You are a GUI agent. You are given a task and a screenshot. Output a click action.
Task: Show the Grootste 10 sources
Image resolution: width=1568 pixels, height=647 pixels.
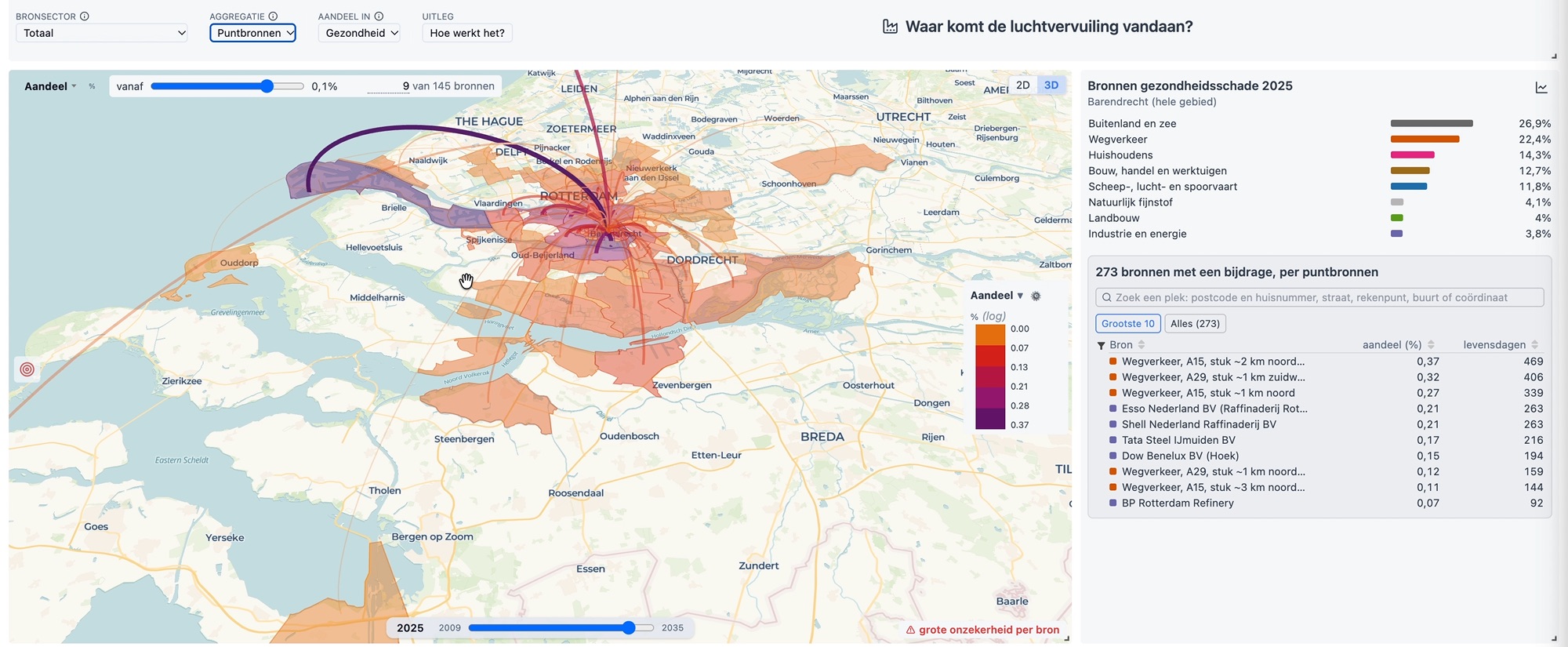[1128, 324]
